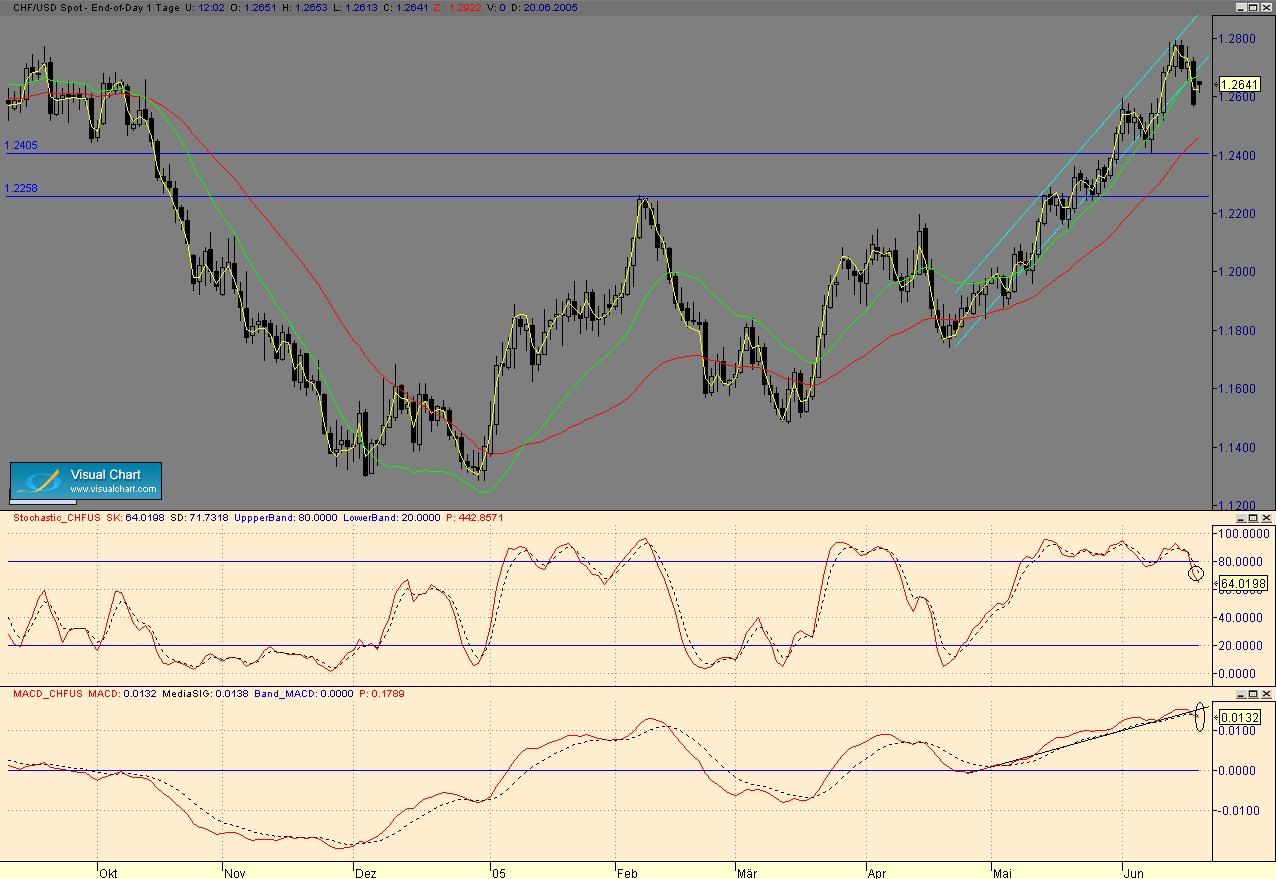Screen dimensions: 1276x879
Task: Minimize the Stochastic indicator panel
Action: tap(1242, 518)
